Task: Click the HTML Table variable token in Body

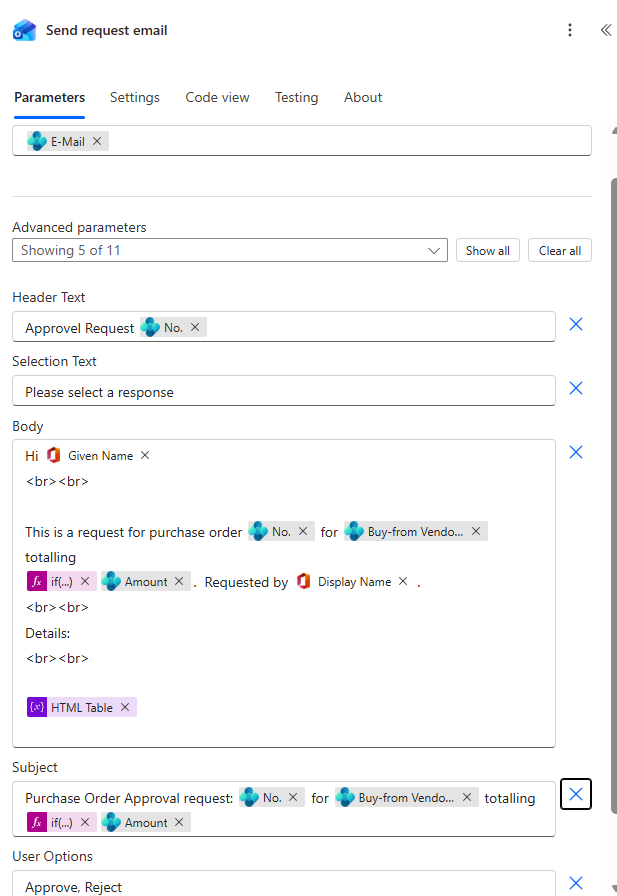Action: tap(81, 707)
